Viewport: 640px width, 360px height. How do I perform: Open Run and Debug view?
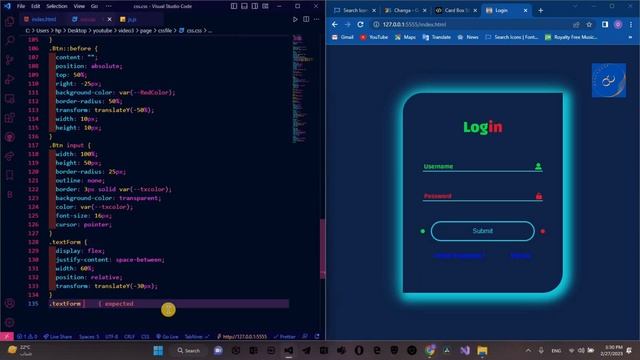pyautogui.click(x=9, y=79)
